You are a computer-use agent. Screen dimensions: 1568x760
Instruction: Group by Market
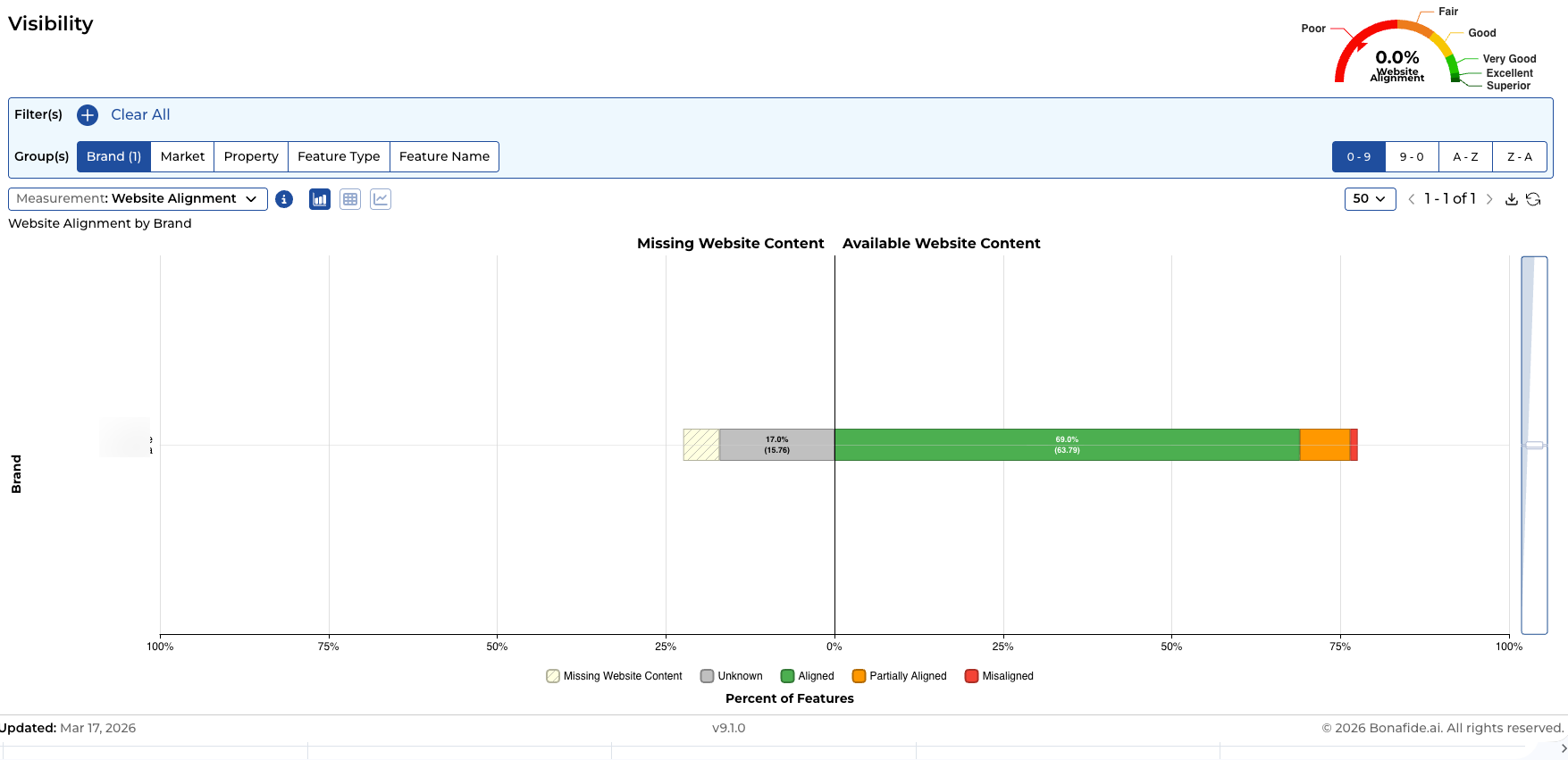(x=182, y=156)
